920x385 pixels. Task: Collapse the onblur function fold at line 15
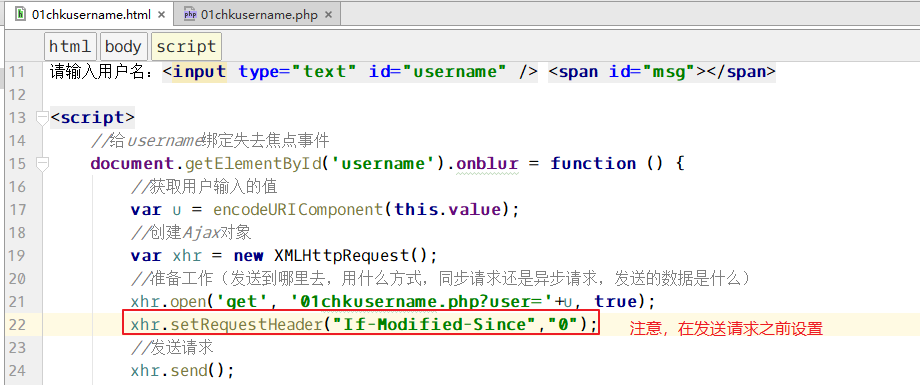[42, 164]
